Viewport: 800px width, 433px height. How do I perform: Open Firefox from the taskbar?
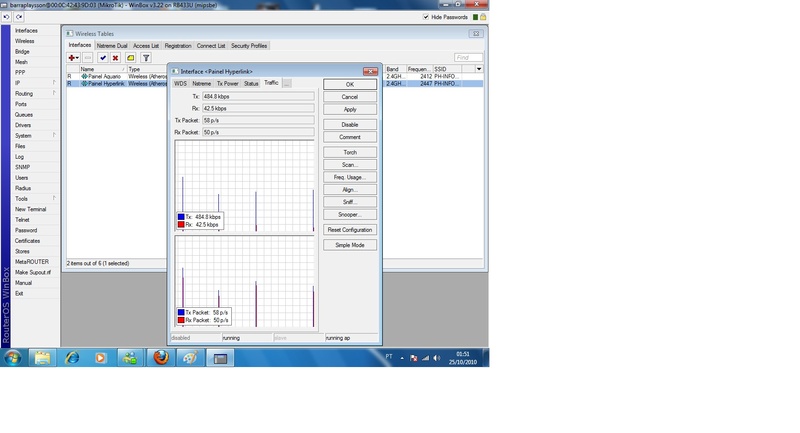[x=160, y=357]
